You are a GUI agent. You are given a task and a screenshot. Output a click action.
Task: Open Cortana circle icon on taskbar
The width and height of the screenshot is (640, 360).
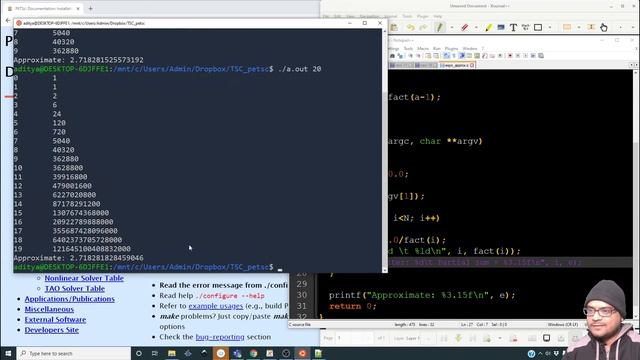(x=139, y=353)
